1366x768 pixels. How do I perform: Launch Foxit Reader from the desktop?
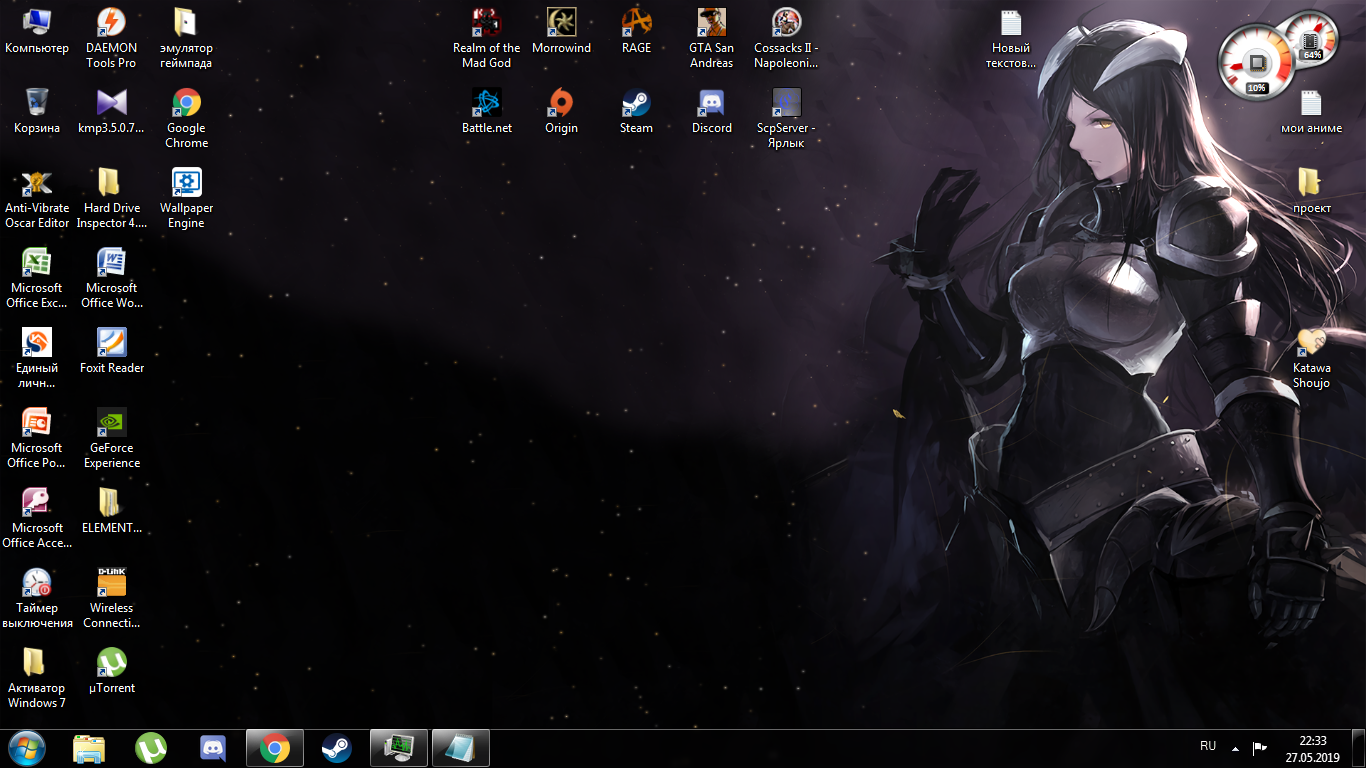[111, 351]
